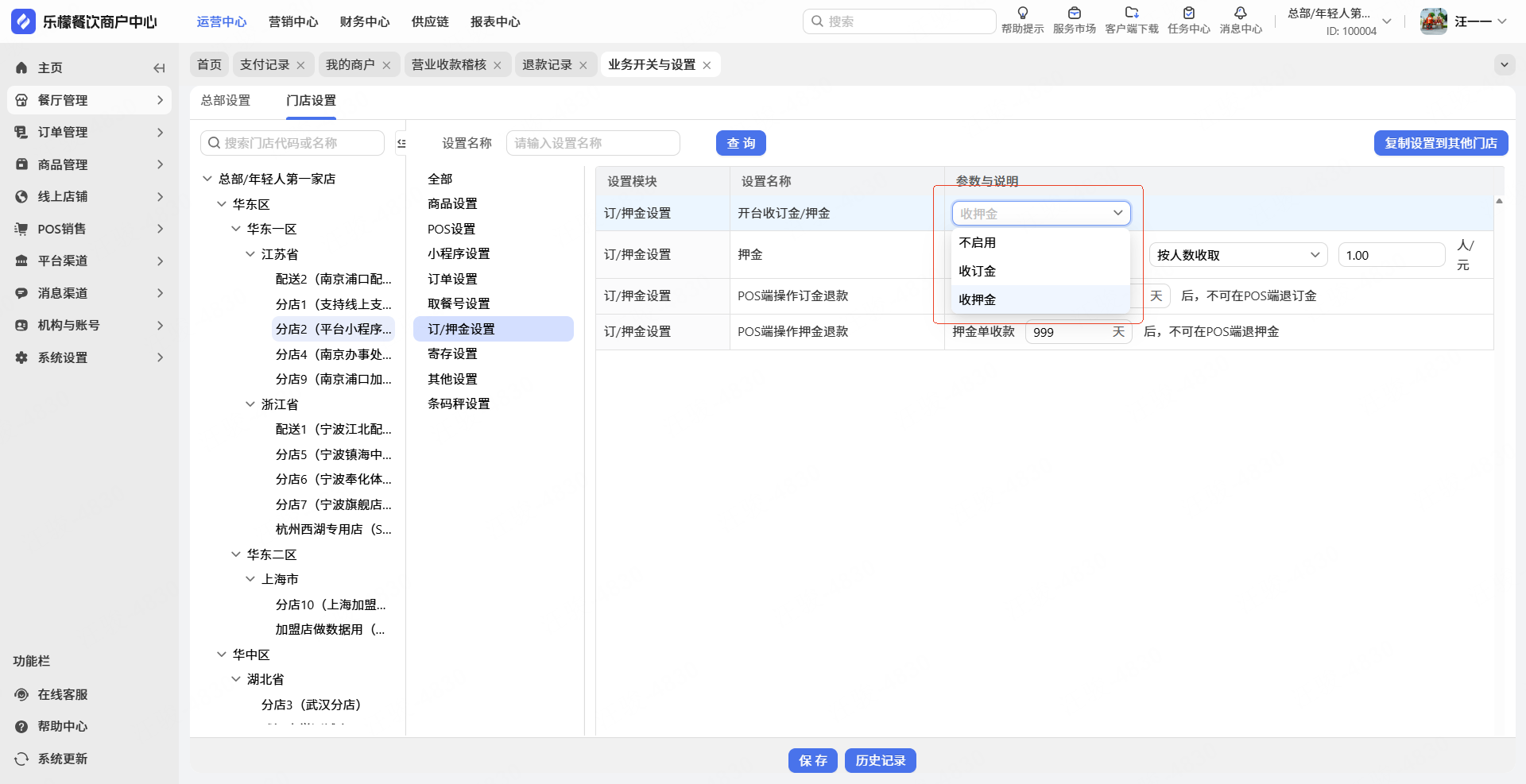Click the 在线客服 support icon
1526x784 pixels.
click(x=21, y=694)
